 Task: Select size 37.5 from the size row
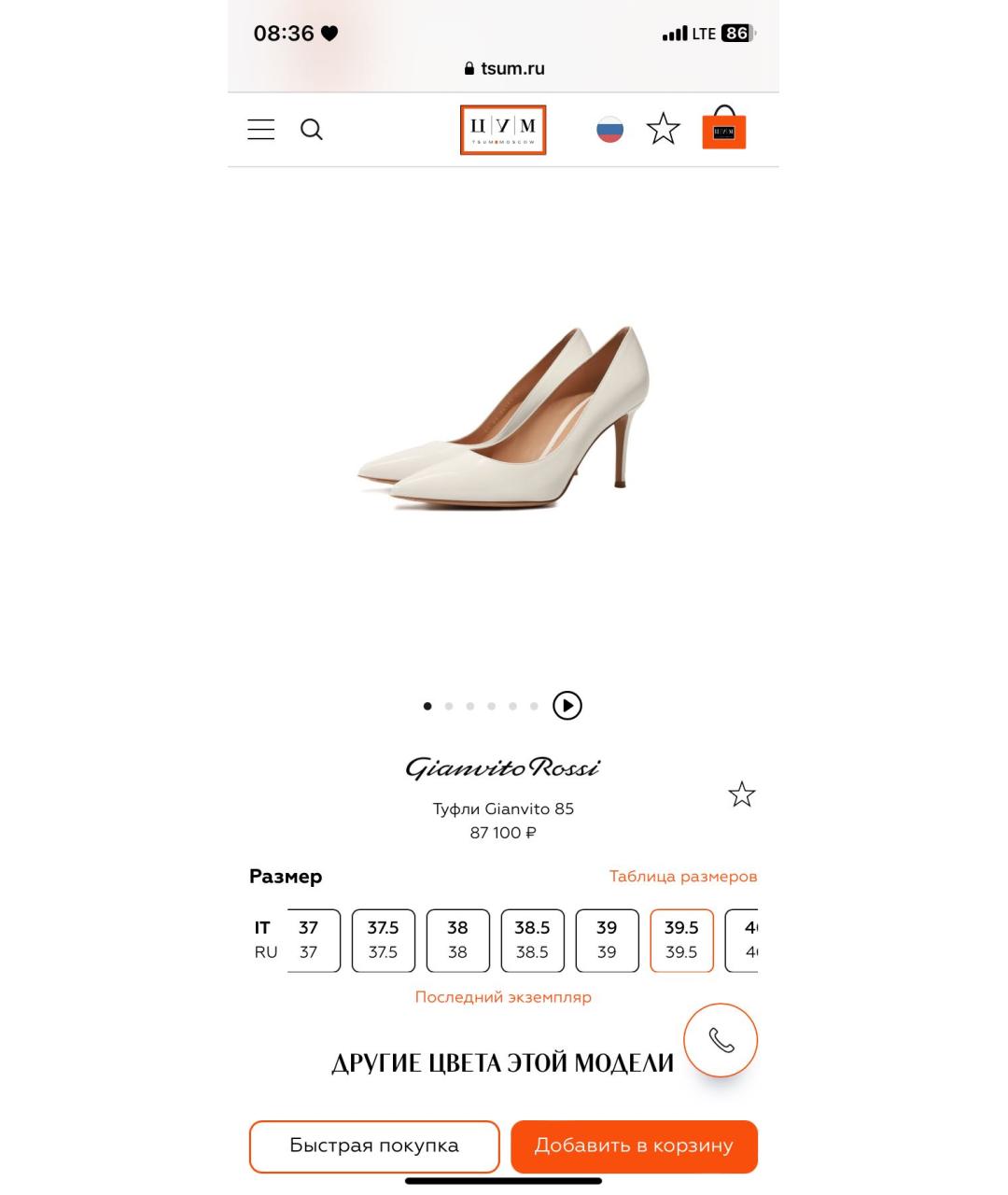tap(383, 940)
